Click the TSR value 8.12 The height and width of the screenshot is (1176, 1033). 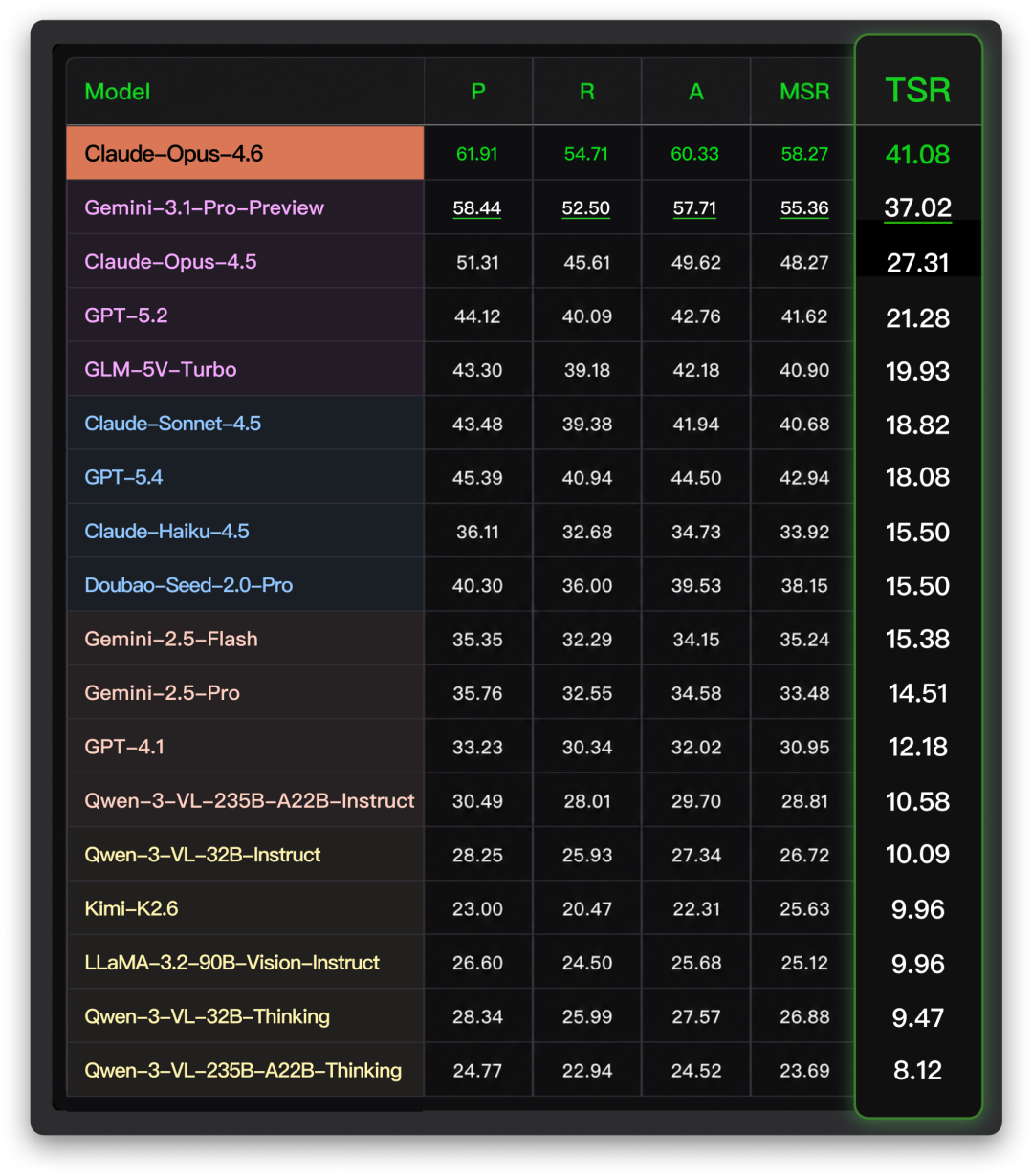(918, 1071)
